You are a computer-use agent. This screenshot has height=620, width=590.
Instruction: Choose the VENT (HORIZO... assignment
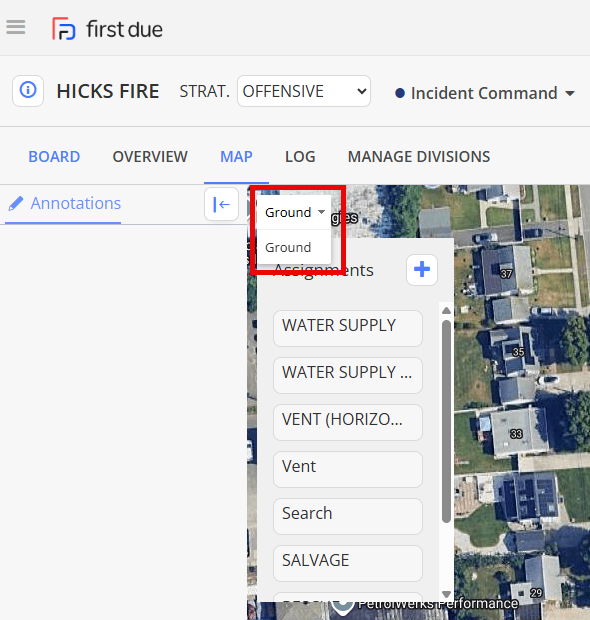[348, 422]
